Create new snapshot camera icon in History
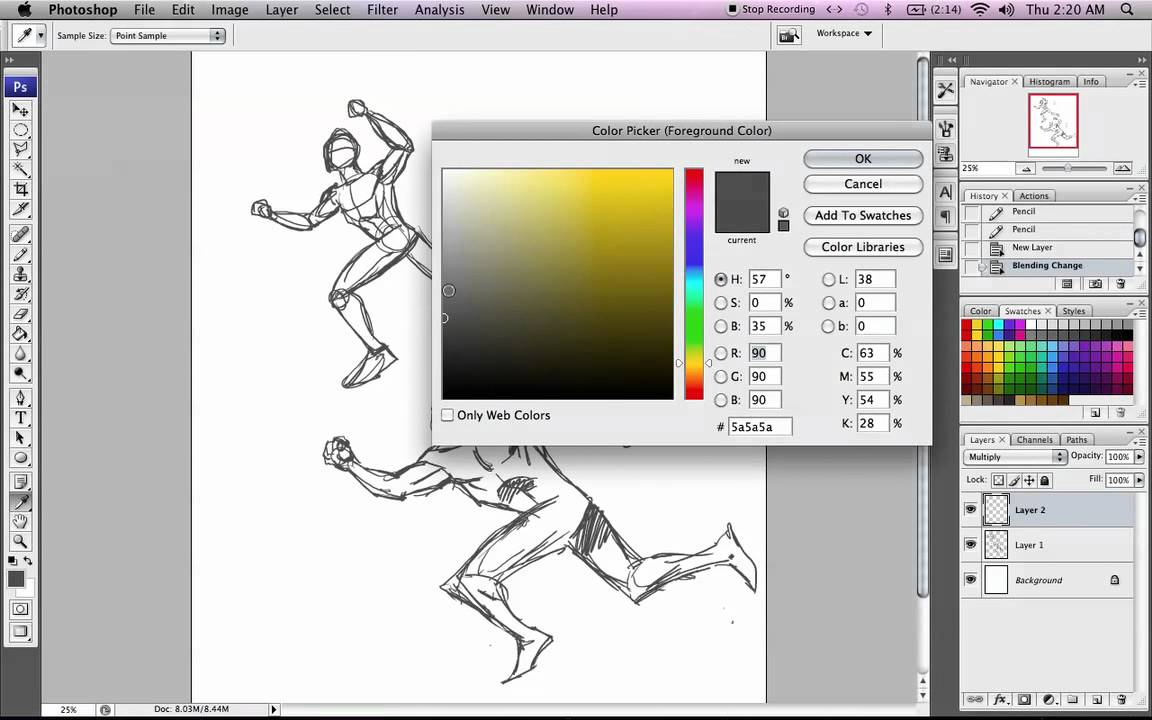This screenshot has height=720, width=1152. [1095, 284]
